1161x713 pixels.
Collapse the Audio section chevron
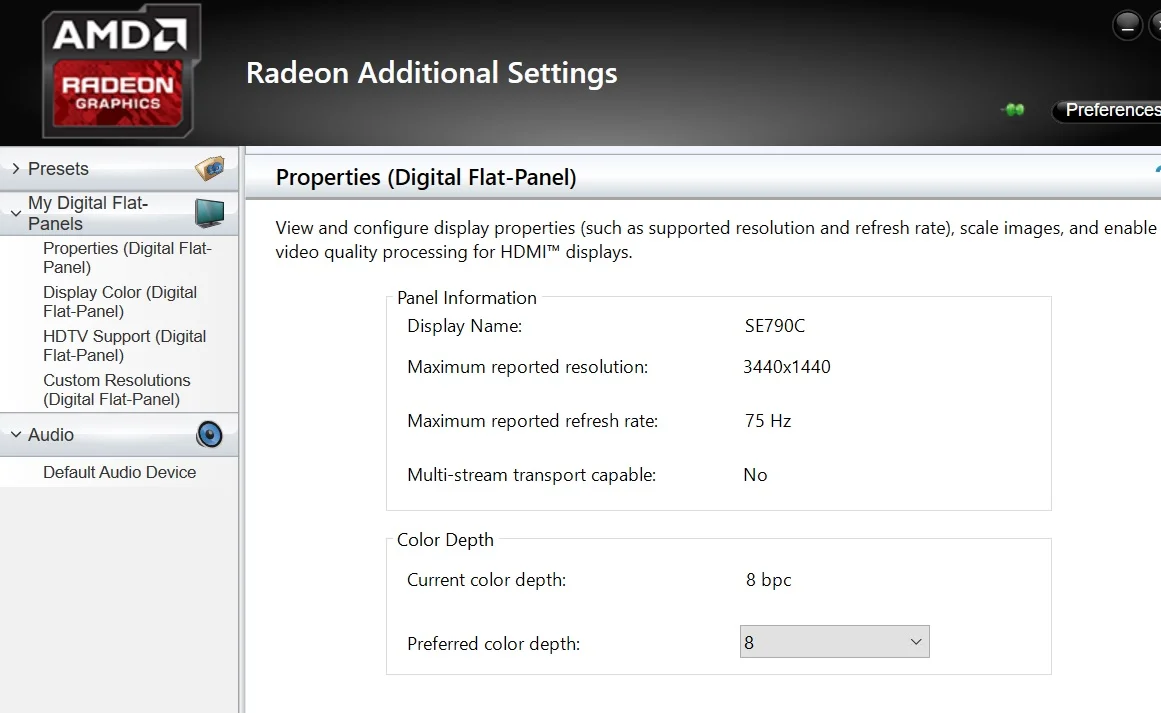16,435
